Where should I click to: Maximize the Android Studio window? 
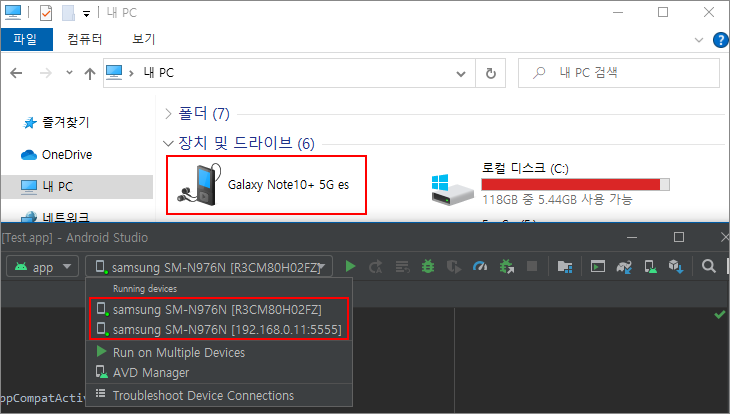[x=679, y=238]
